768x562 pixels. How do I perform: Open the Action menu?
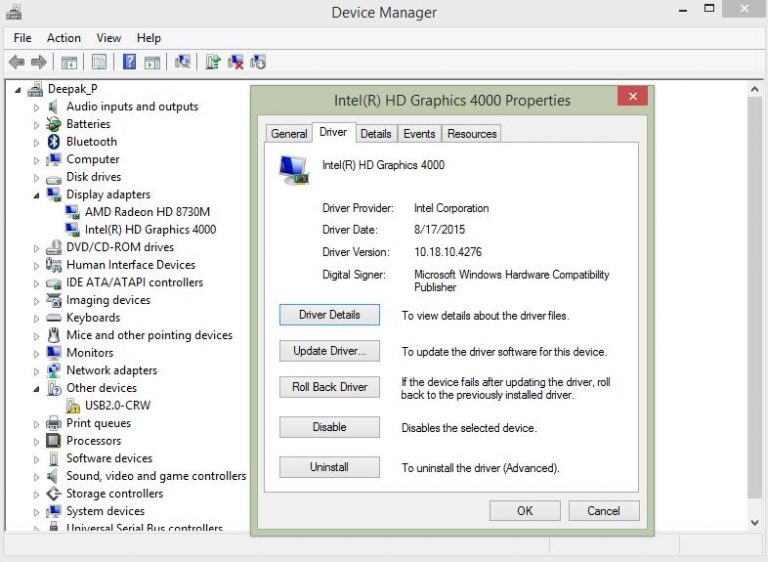64,38
